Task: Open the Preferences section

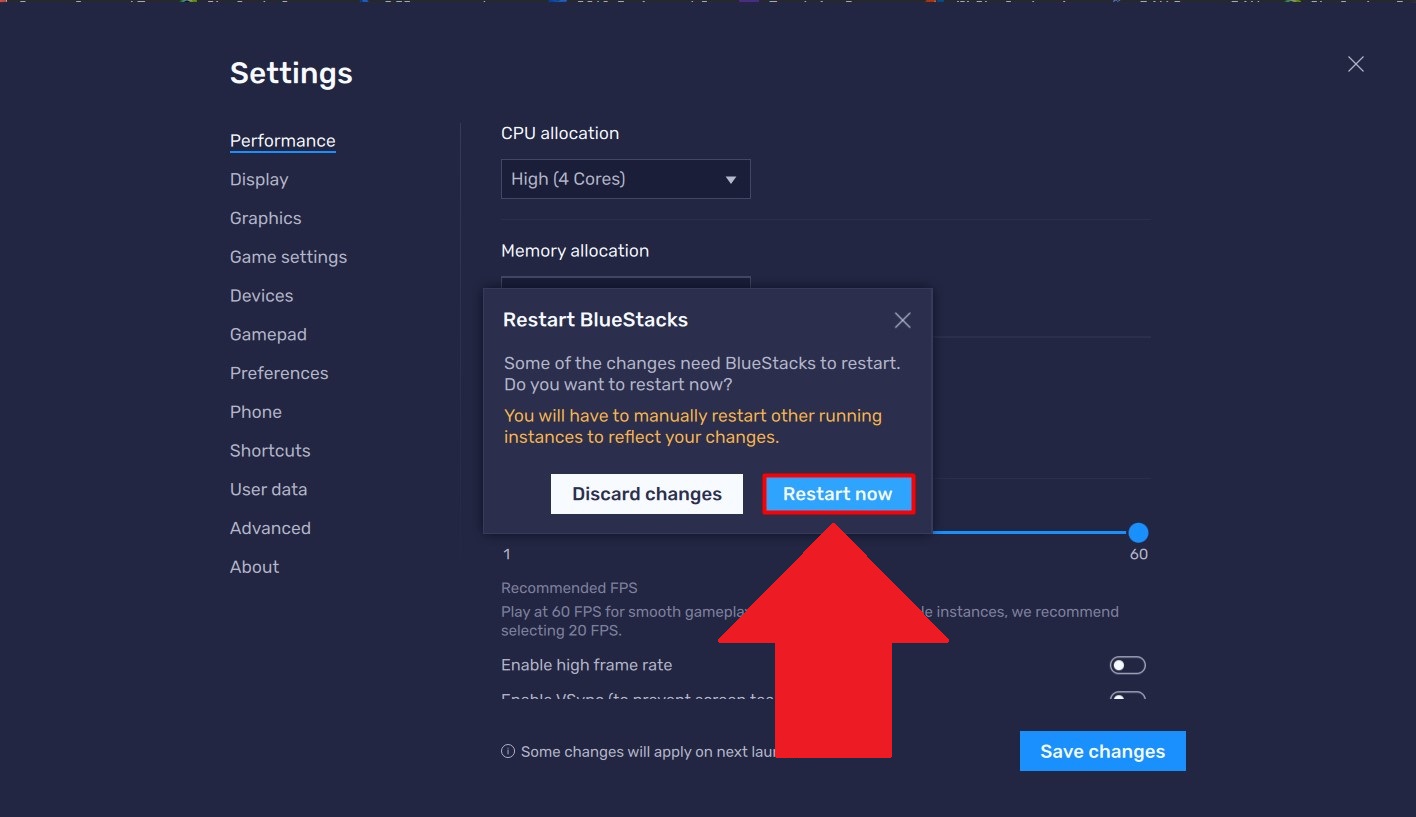Action: [x=279, y=373]
